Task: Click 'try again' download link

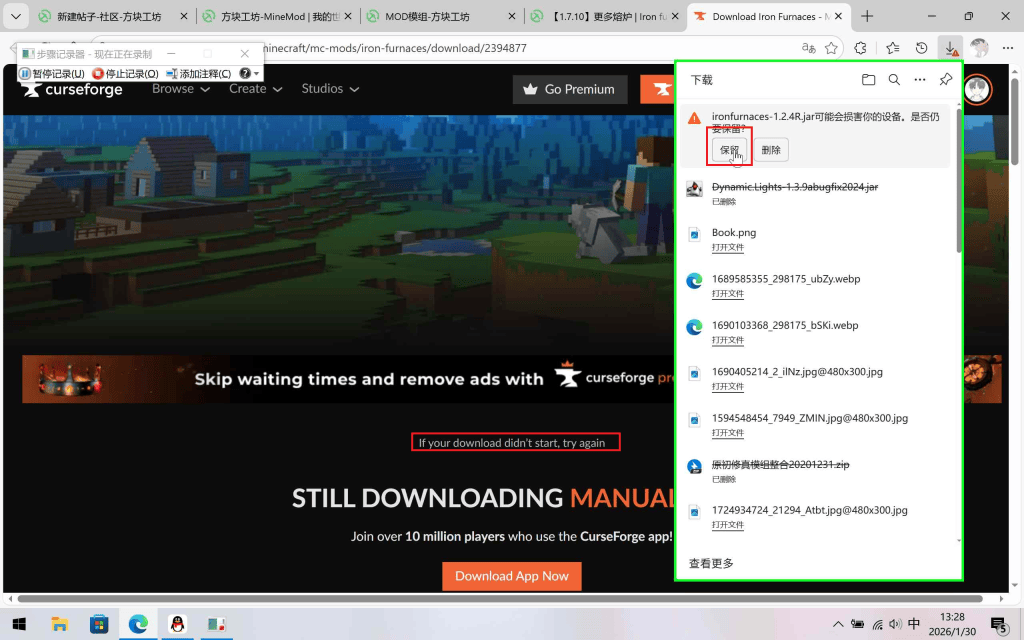Action: coord(584,442)
